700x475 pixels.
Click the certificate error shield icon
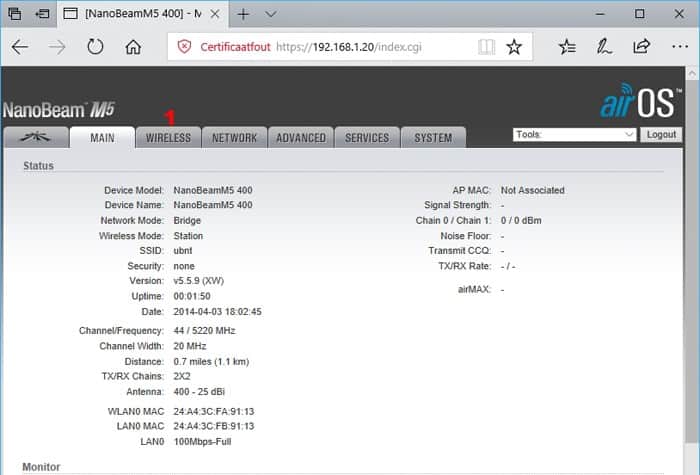tap(184, 46)
